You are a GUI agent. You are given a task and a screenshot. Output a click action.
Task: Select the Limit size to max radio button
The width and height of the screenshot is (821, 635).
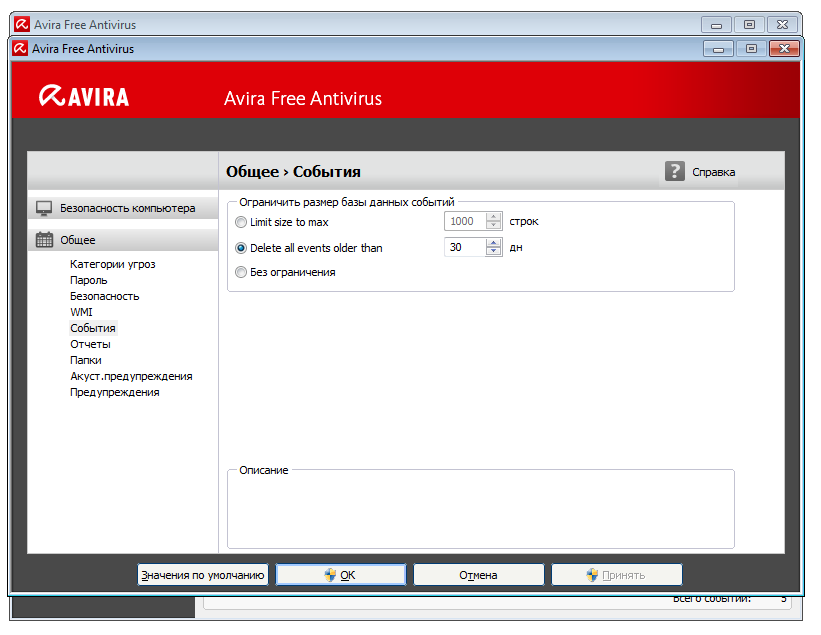click(x=241, y=222)
